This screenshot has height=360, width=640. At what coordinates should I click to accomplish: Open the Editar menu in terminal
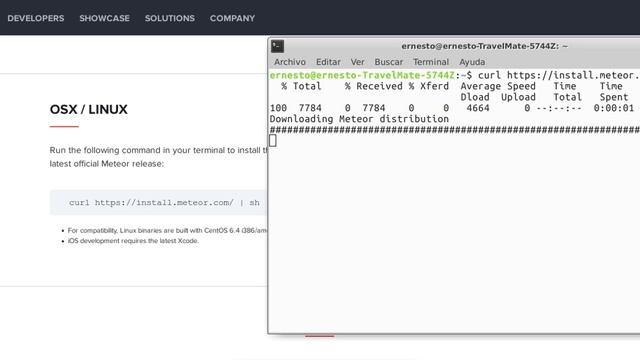click(328, 62)
